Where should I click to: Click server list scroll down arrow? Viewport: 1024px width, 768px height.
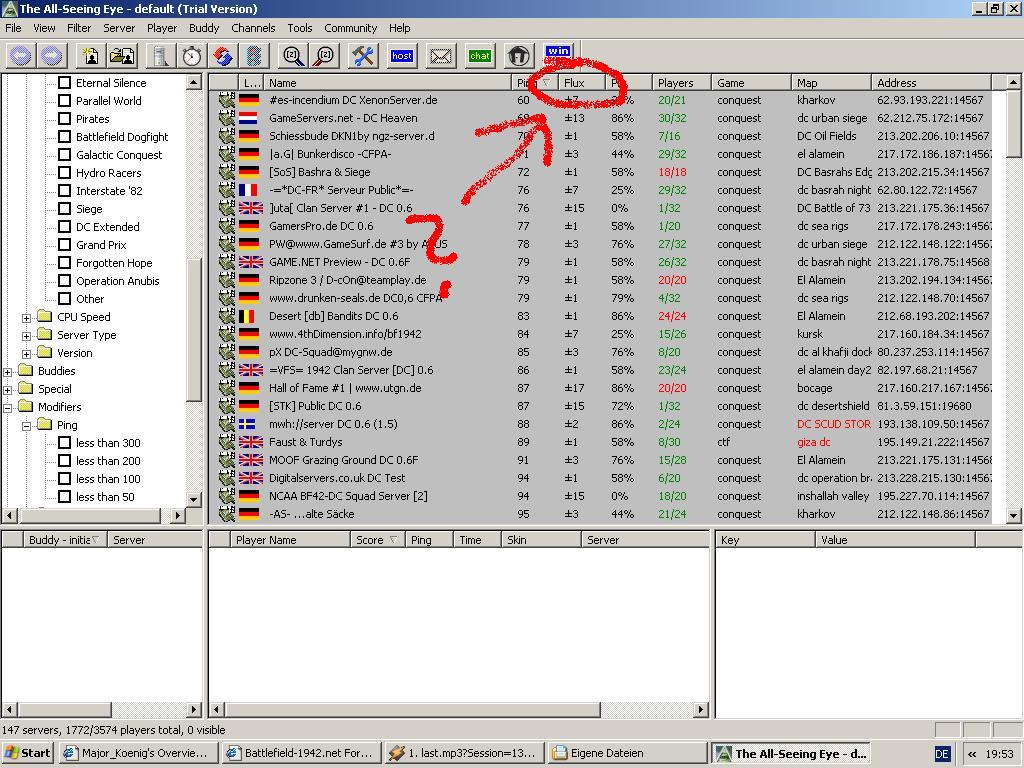pos(1013,515)
